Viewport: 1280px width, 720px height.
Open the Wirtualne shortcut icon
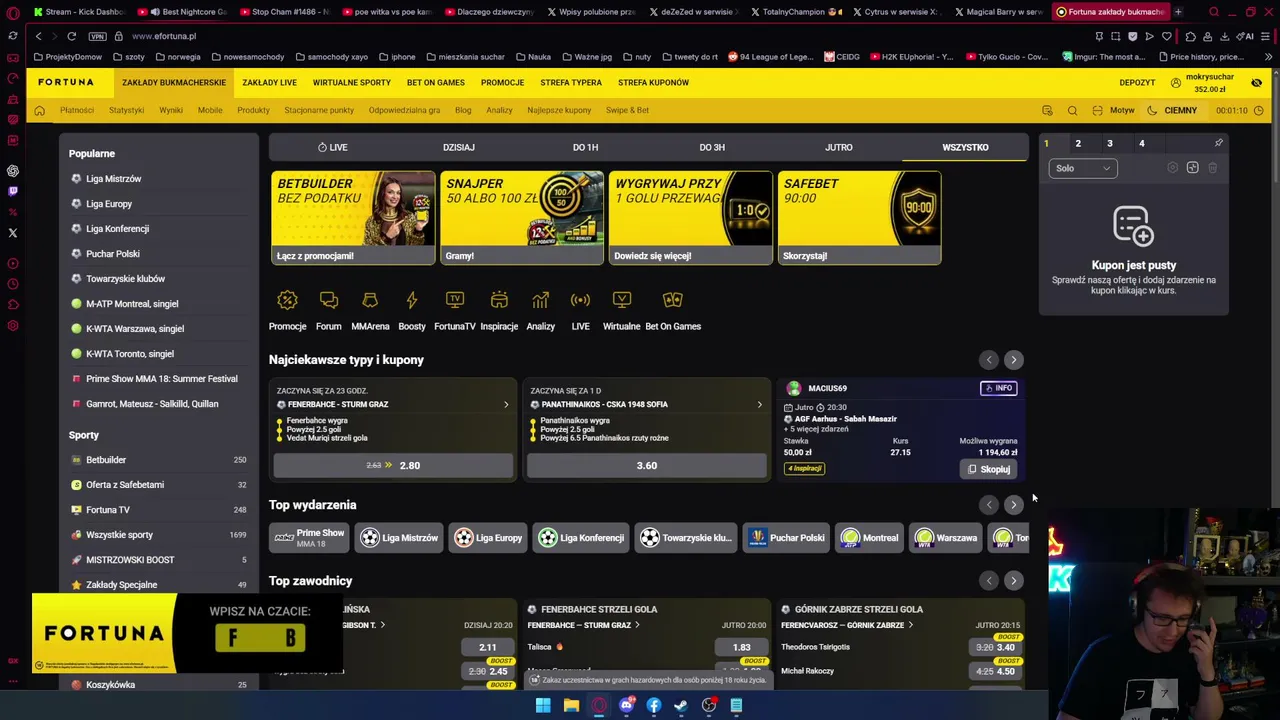[621, 300]
